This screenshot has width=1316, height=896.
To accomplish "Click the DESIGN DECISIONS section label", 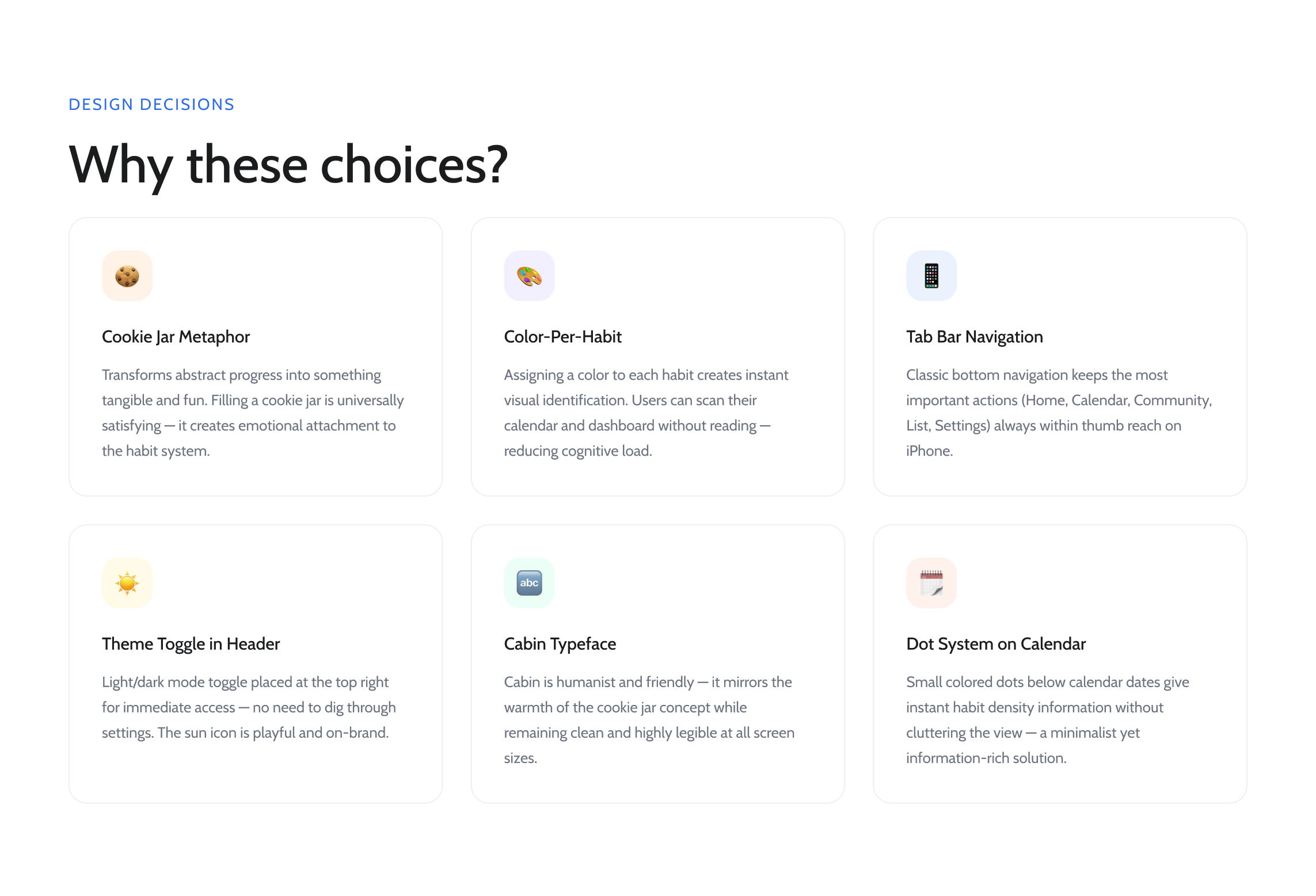I will 151,105.
